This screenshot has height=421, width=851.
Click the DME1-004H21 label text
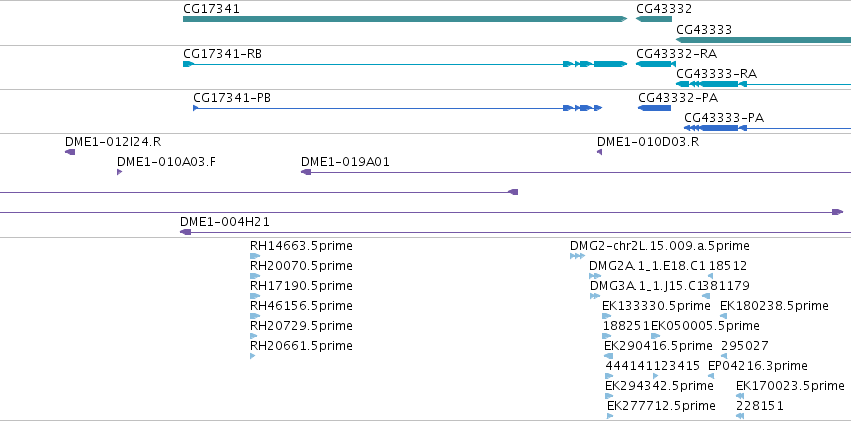225,222
